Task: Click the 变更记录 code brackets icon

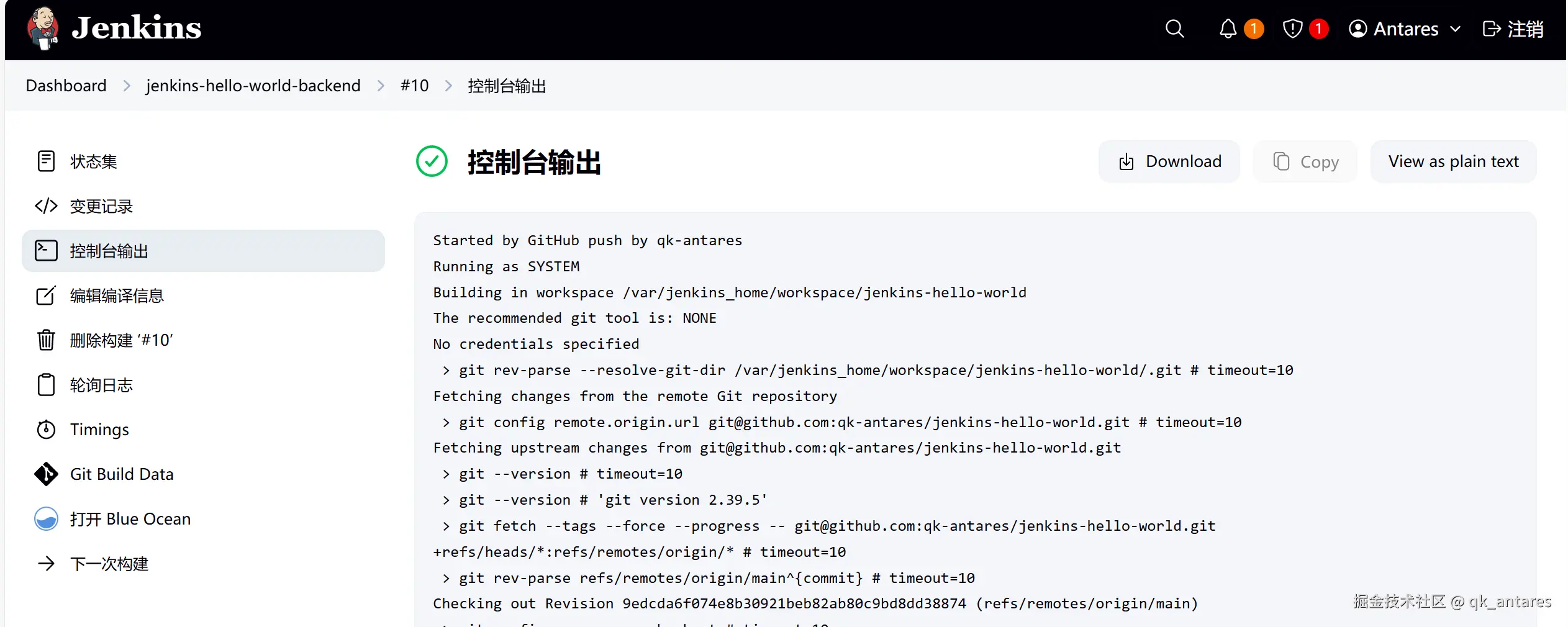Action: (x=47, y=206)
